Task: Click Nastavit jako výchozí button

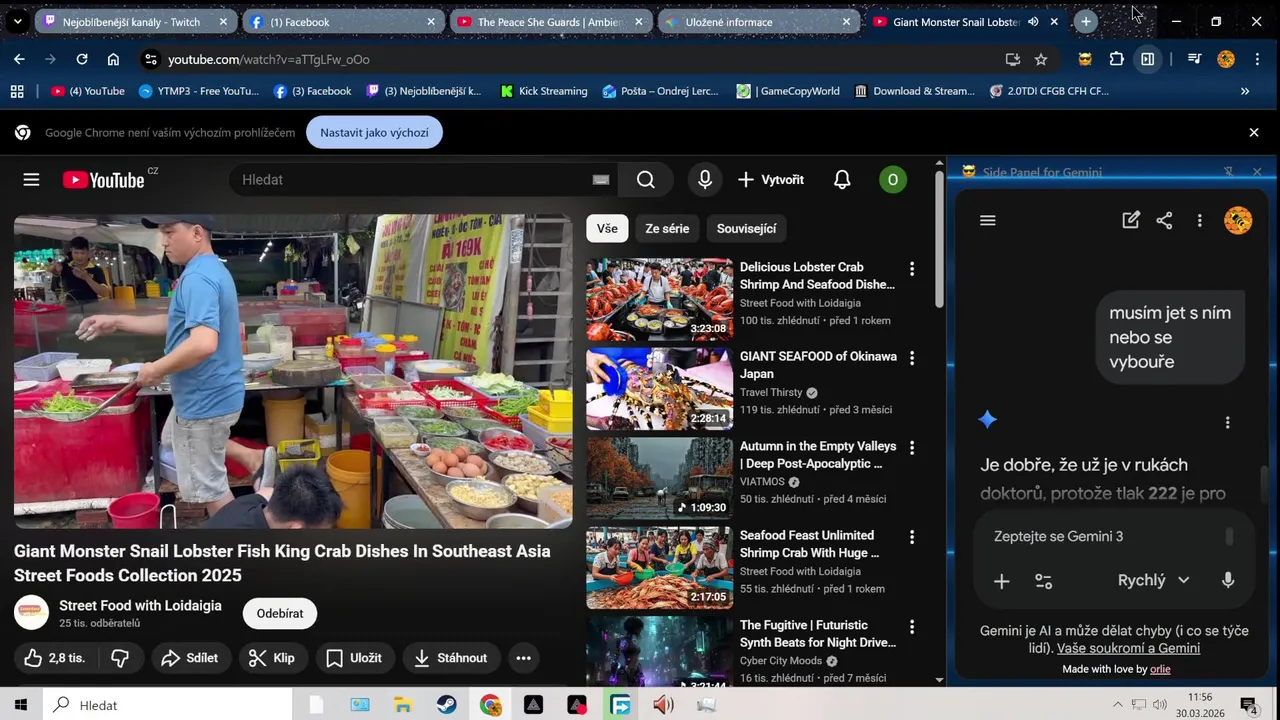Action: tap(374, 133)
